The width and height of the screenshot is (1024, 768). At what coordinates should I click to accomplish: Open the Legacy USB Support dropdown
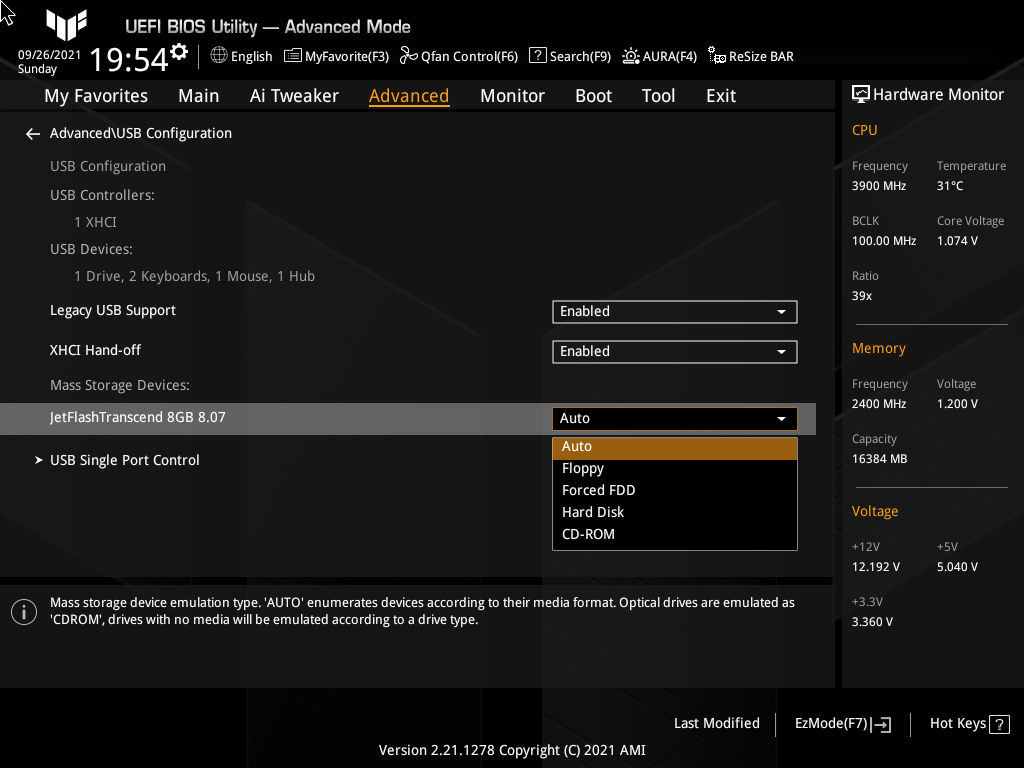674,311
